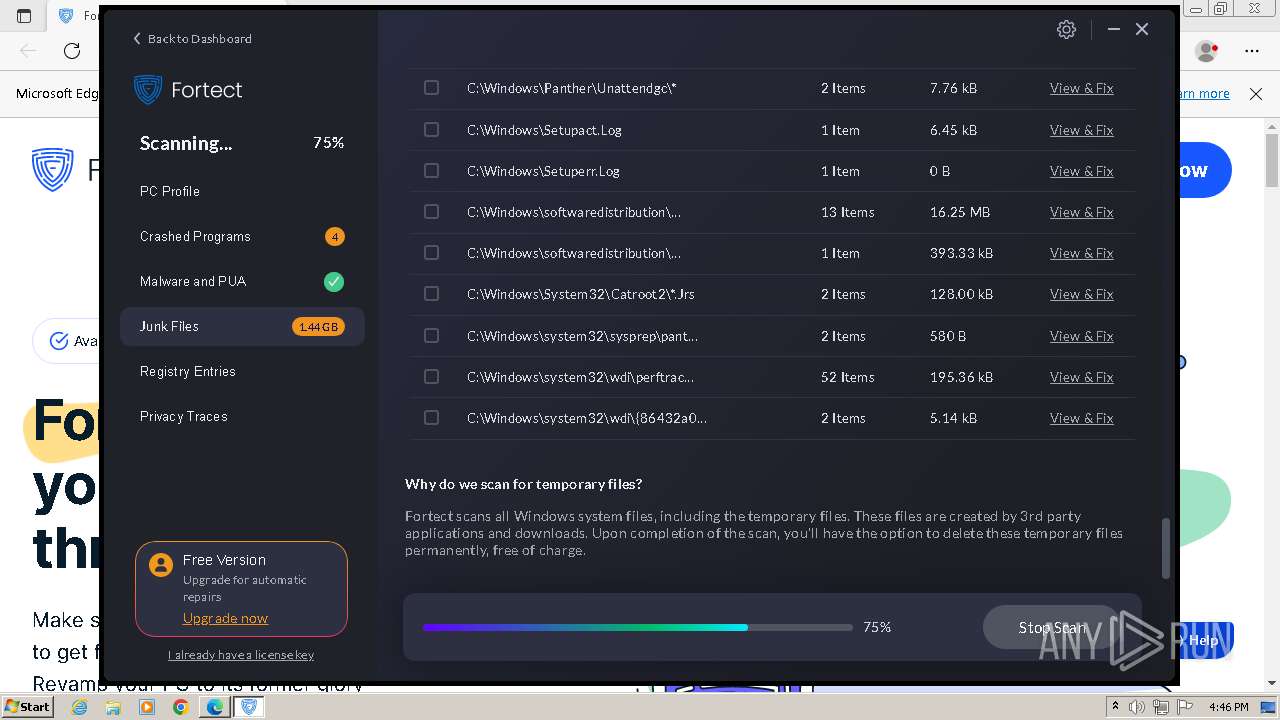
Task: Click the Edge refresh button
Action: click(72, 51)
